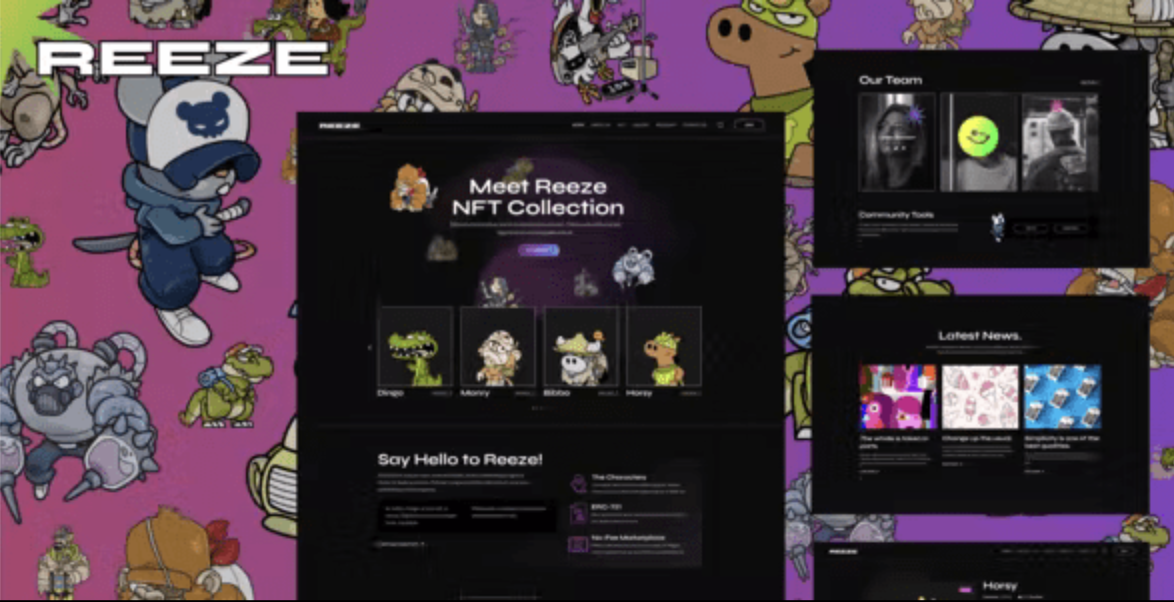
Task: Open the team member photo with green smiley
Action: click(x=979, y=142)
